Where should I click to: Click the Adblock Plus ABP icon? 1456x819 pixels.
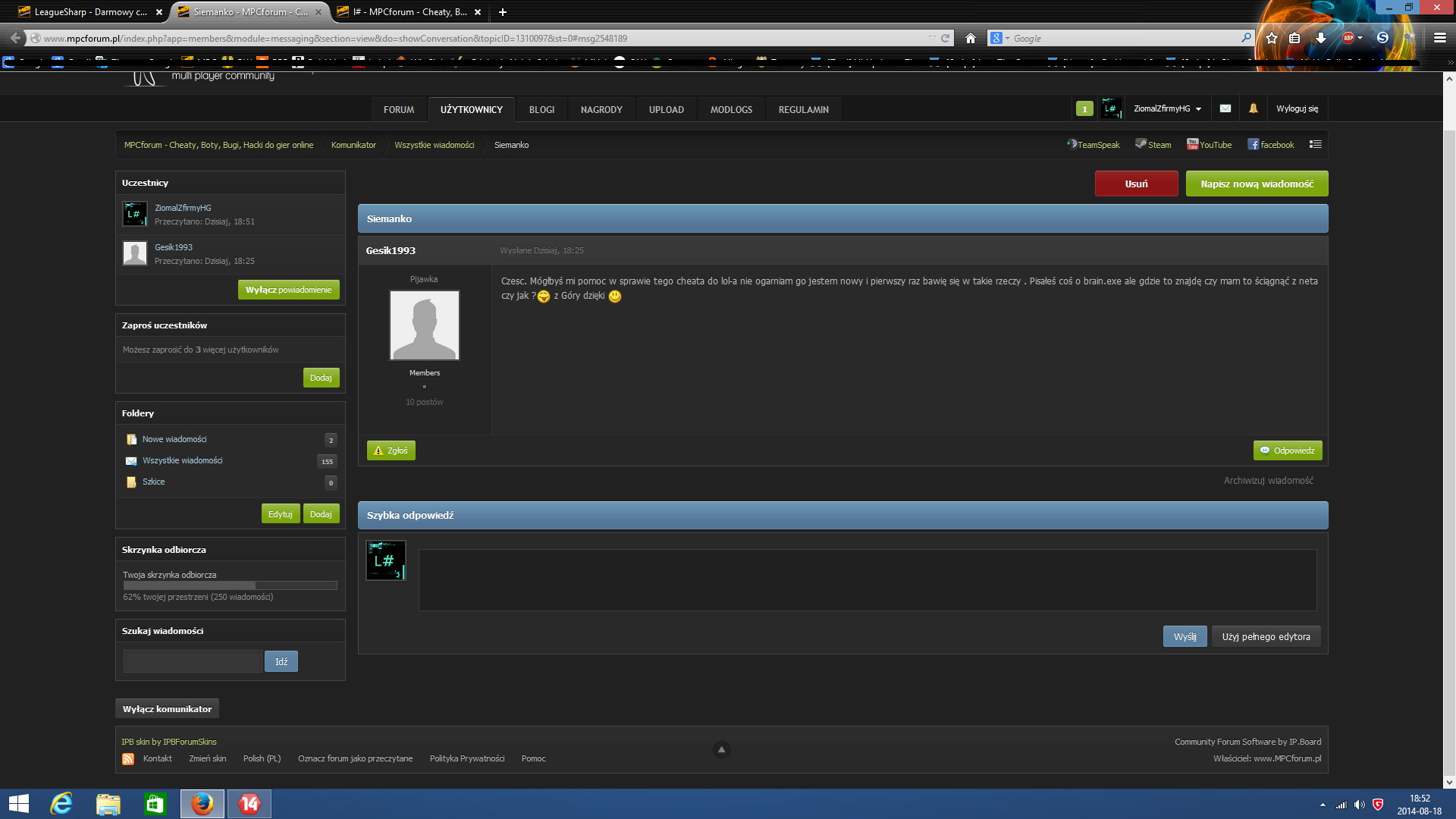point(1348,38)
